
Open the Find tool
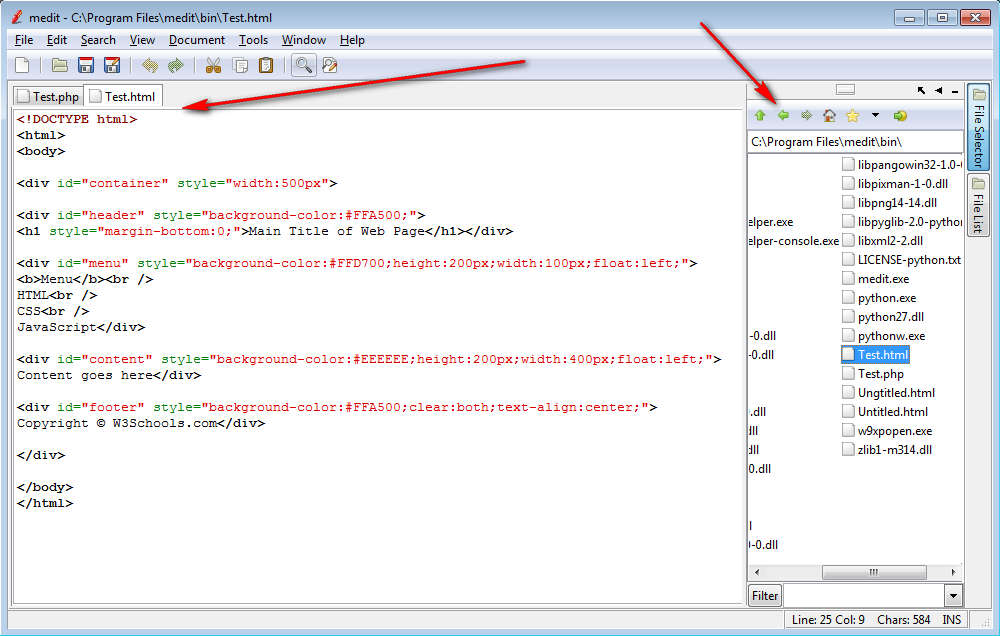coord(301,65)
